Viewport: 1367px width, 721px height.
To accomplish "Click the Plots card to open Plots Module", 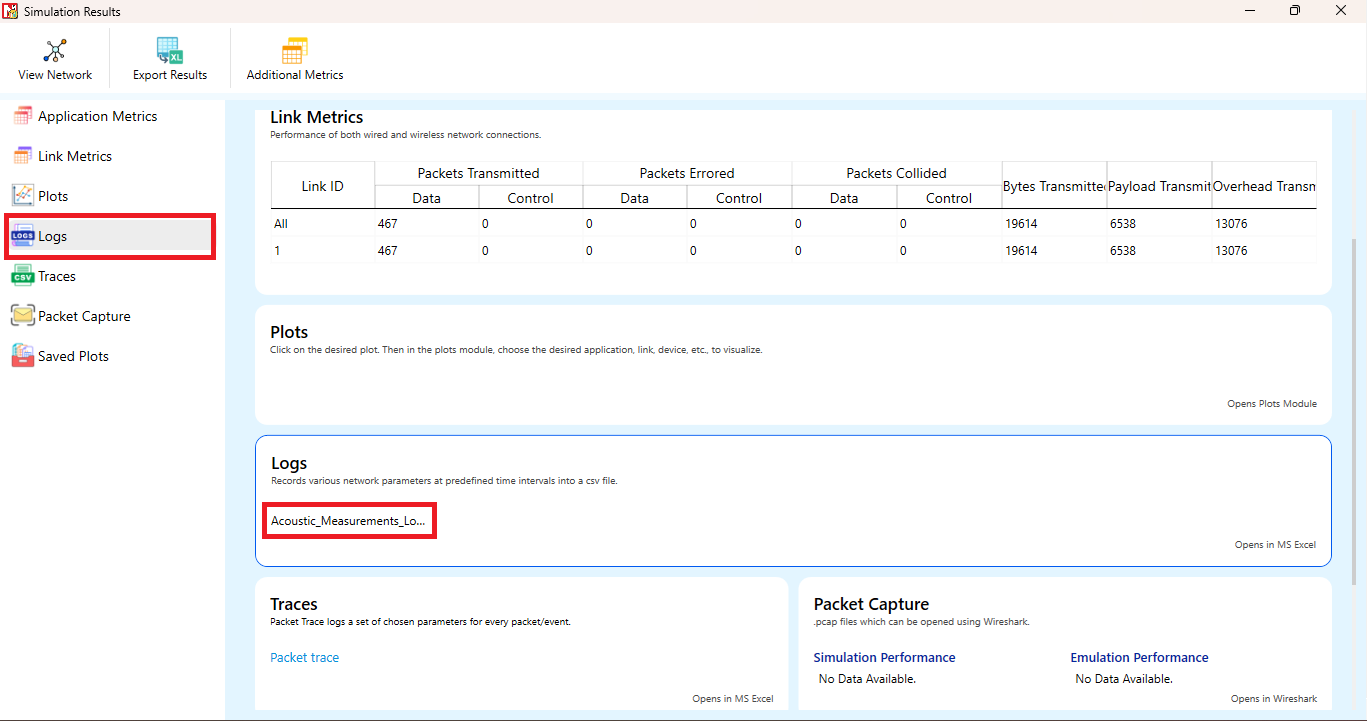I will click(x=793, y=365).
